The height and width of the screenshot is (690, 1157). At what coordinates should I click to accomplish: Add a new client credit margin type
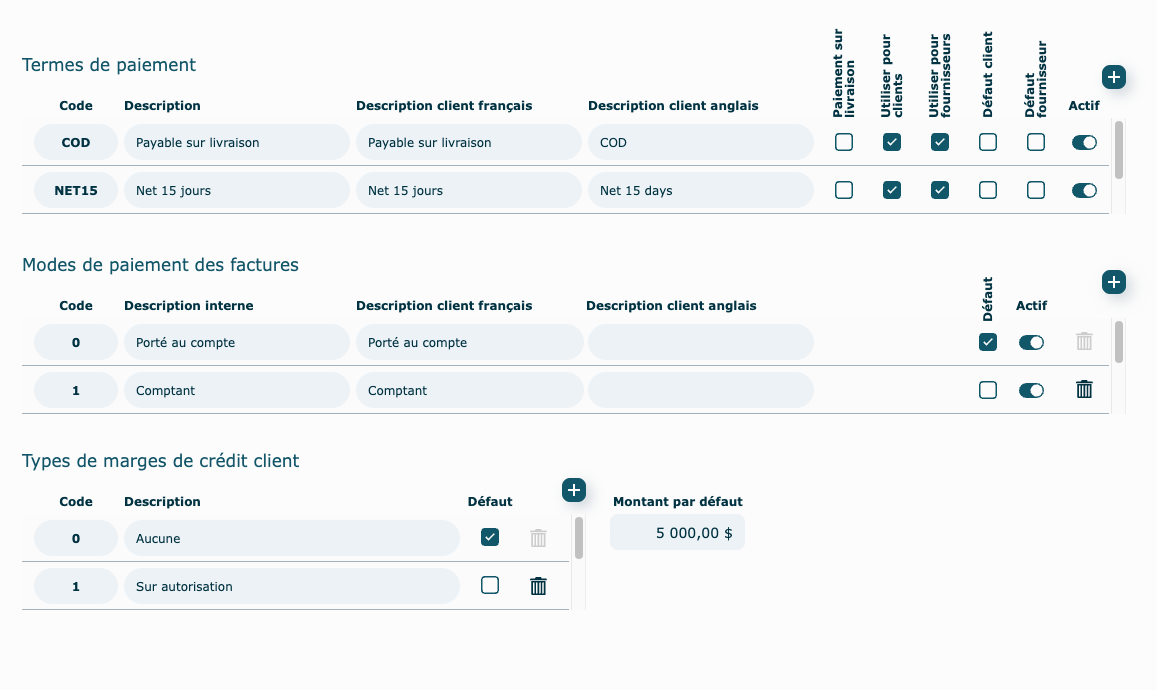click(573, 489)
